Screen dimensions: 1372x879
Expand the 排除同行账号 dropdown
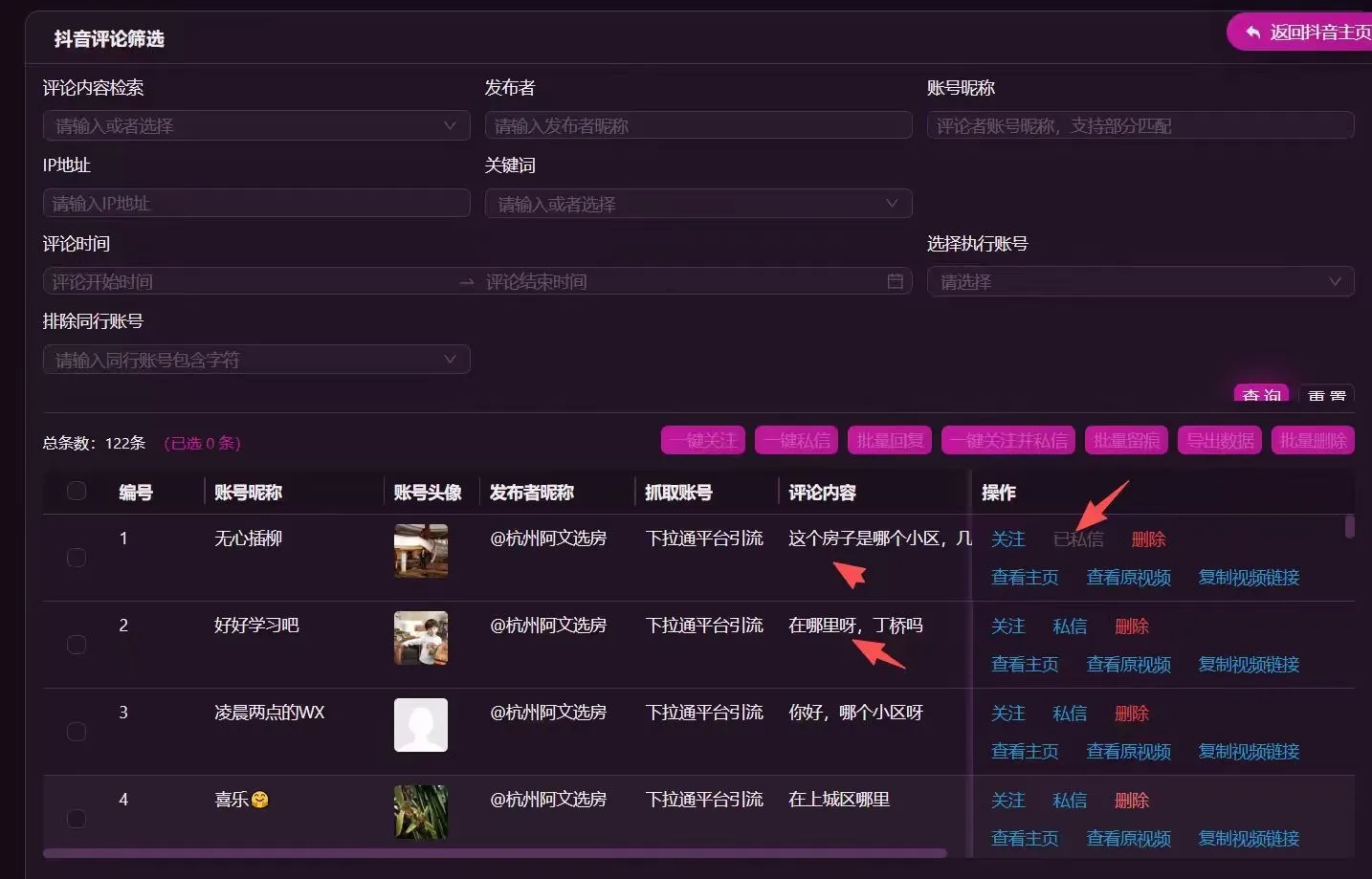tap(256, 360)
